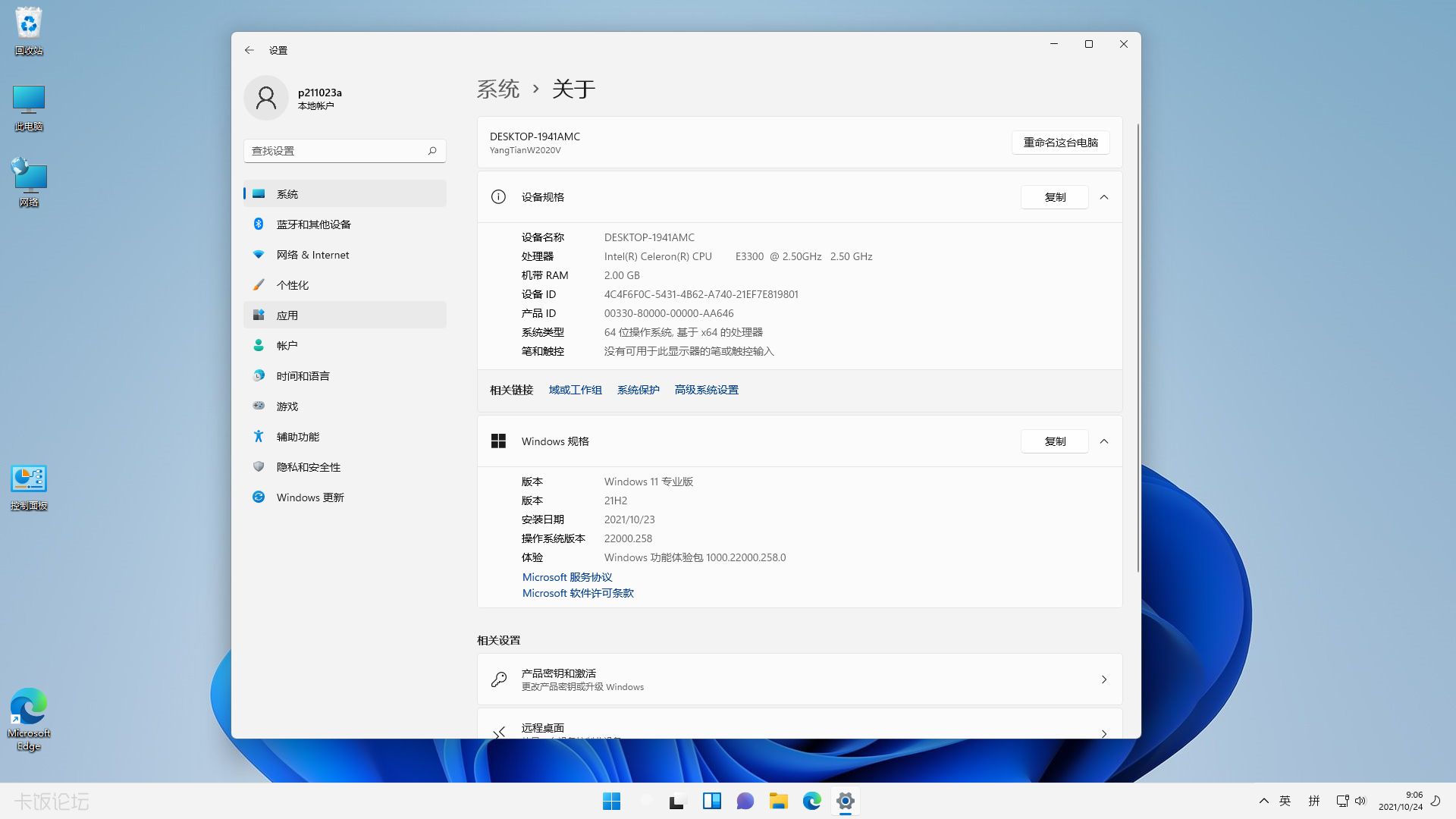Collapse the Windows 规格 section
1456x819 pixels.
point(1104,441)
